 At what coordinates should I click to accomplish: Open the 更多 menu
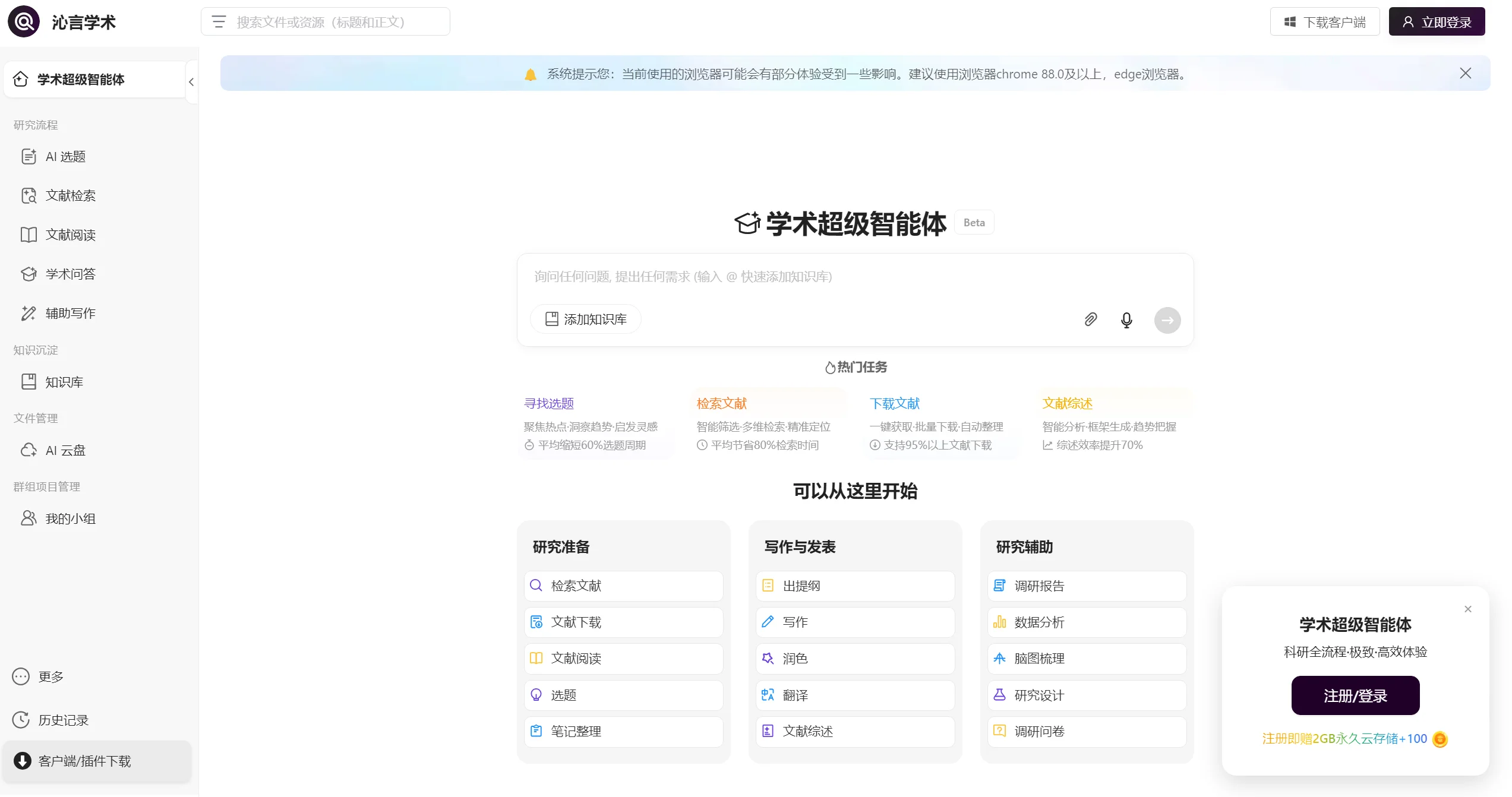(x=49, y=676)
